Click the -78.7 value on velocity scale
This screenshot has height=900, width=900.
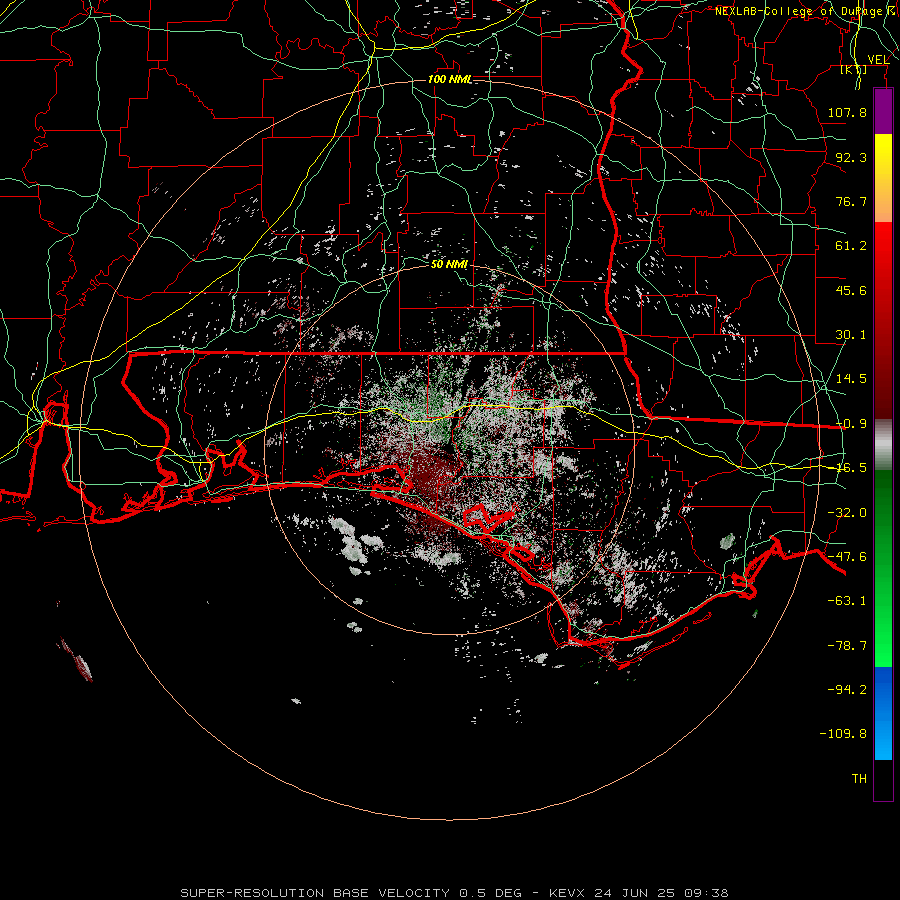(x=847, y=646)
